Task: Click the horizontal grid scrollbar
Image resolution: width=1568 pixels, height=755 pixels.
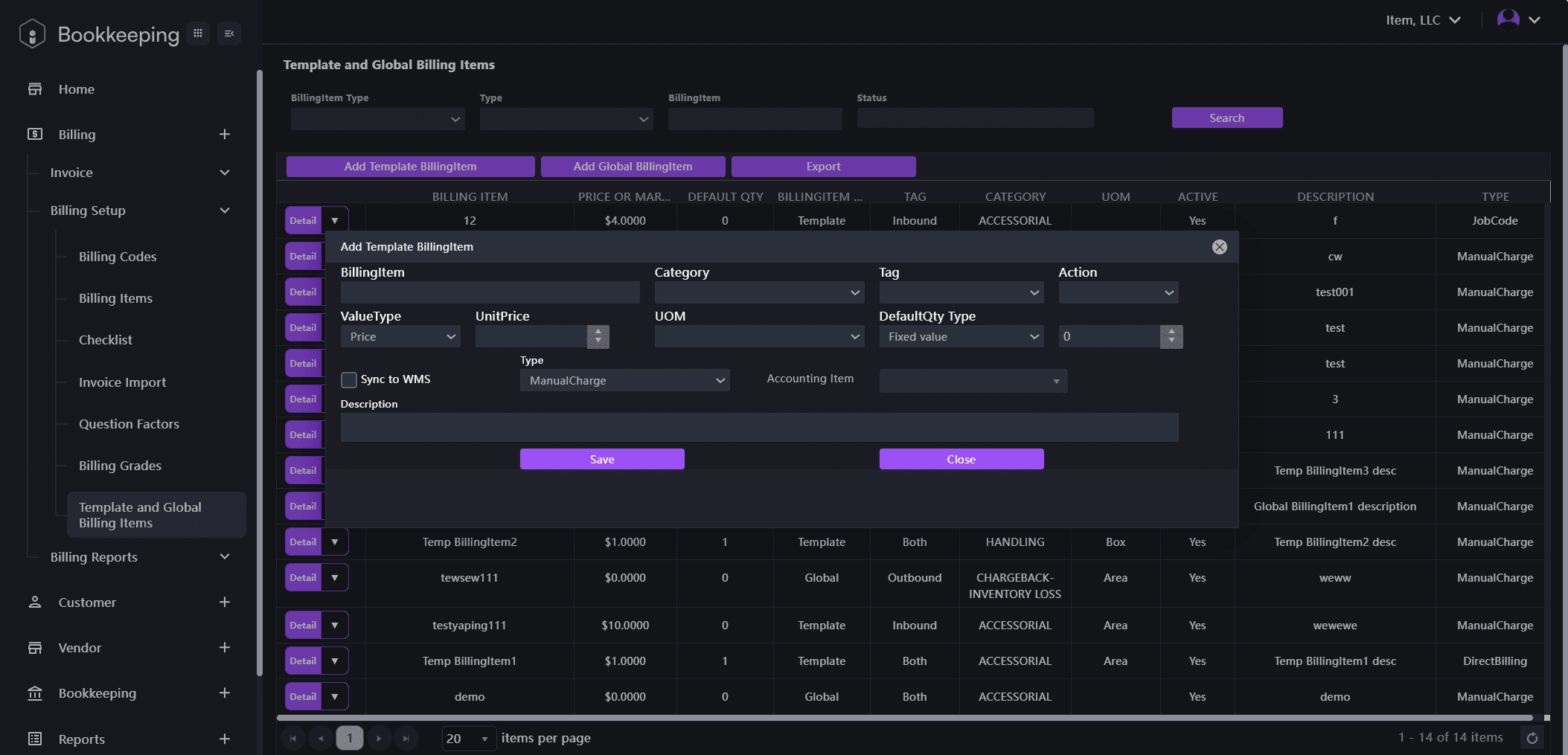Action: (904, 718)
